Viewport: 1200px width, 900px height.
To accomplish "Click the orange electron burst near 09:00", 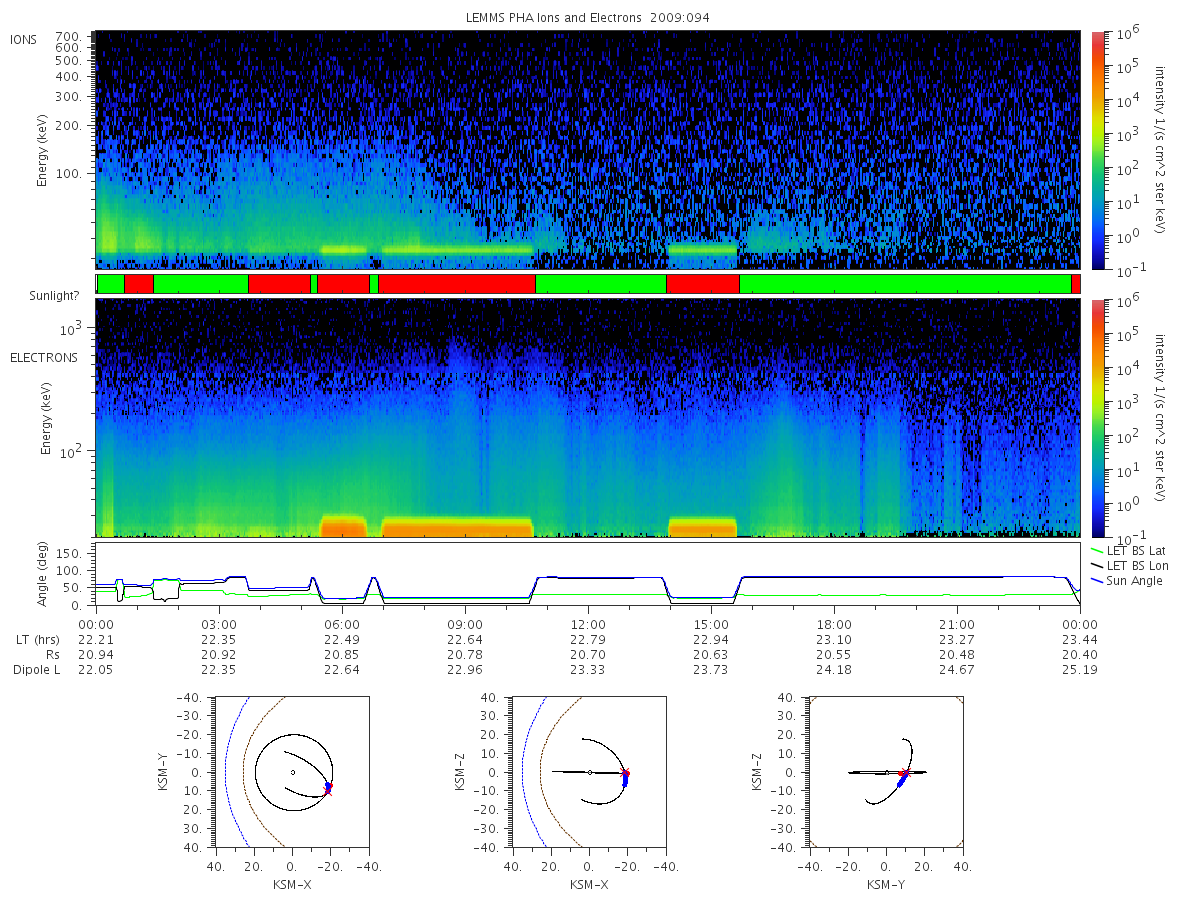I will 457,527.
